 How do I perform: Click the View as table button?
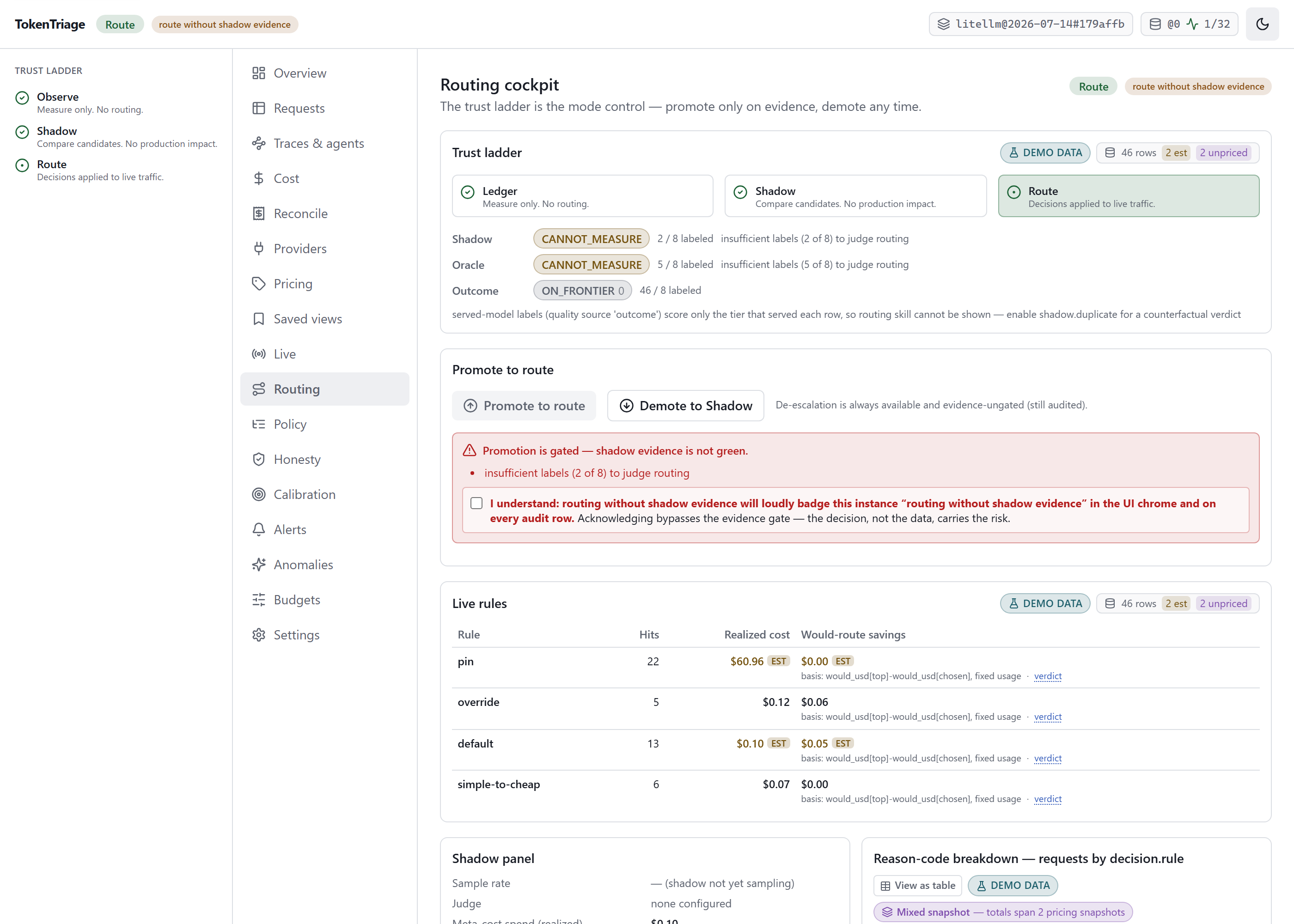coord(917,885)
